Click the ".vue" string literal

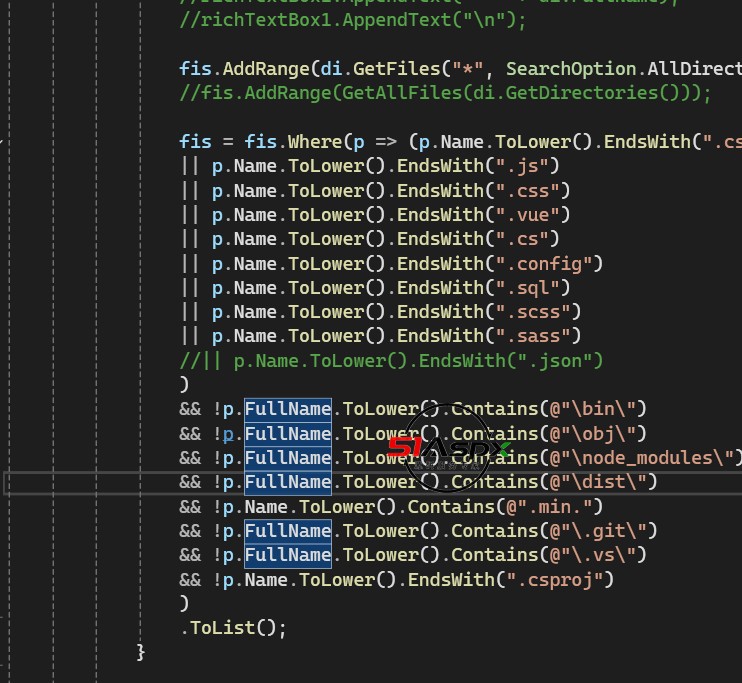pos(527,215)
